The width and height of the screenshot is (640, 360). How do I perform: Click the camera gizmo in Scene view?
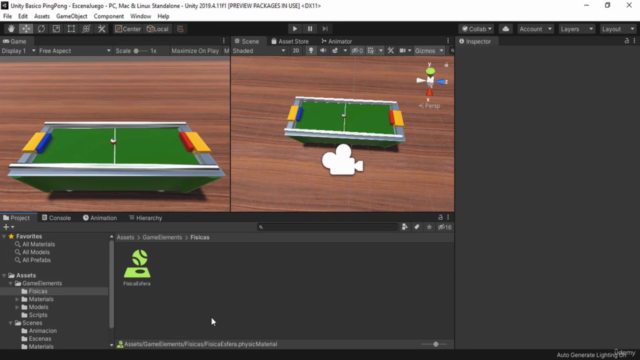[342, 161]
